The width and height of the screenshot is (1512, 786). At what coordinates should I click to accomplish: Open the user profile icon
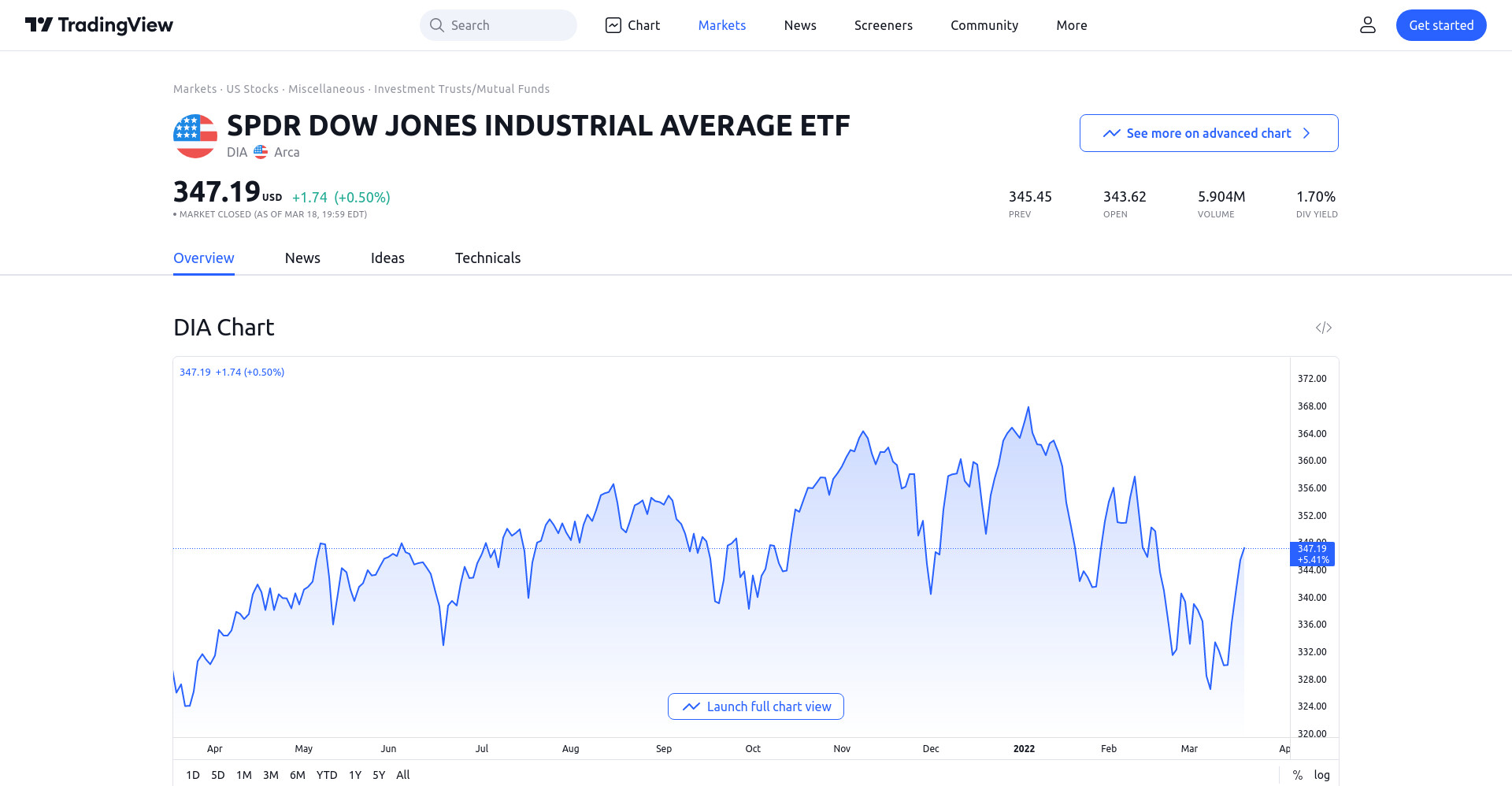pos(1368,25)
